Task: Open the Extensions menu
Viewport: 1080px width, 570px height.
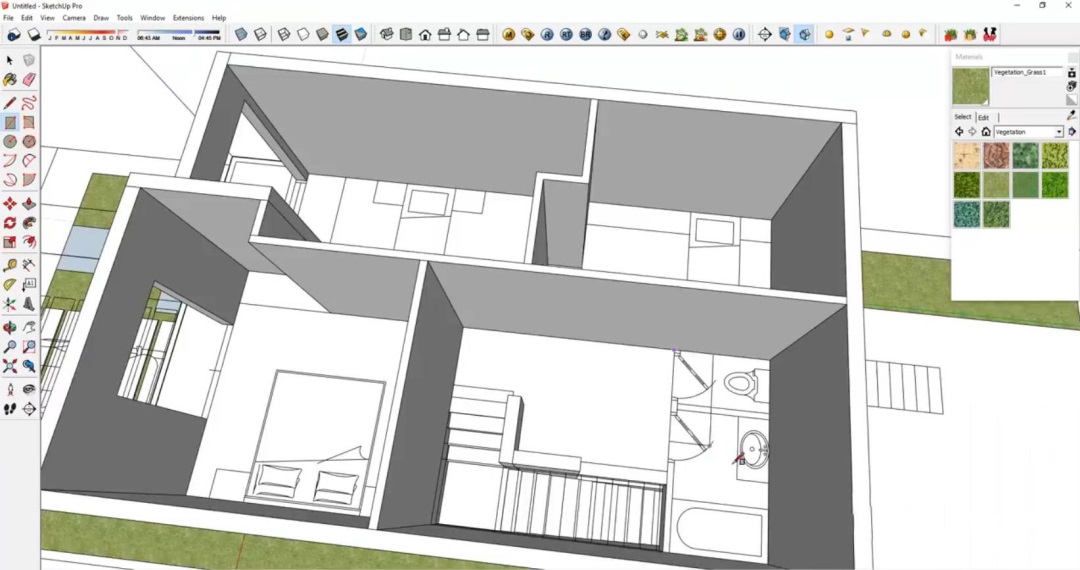Action: tap(188, 18)
